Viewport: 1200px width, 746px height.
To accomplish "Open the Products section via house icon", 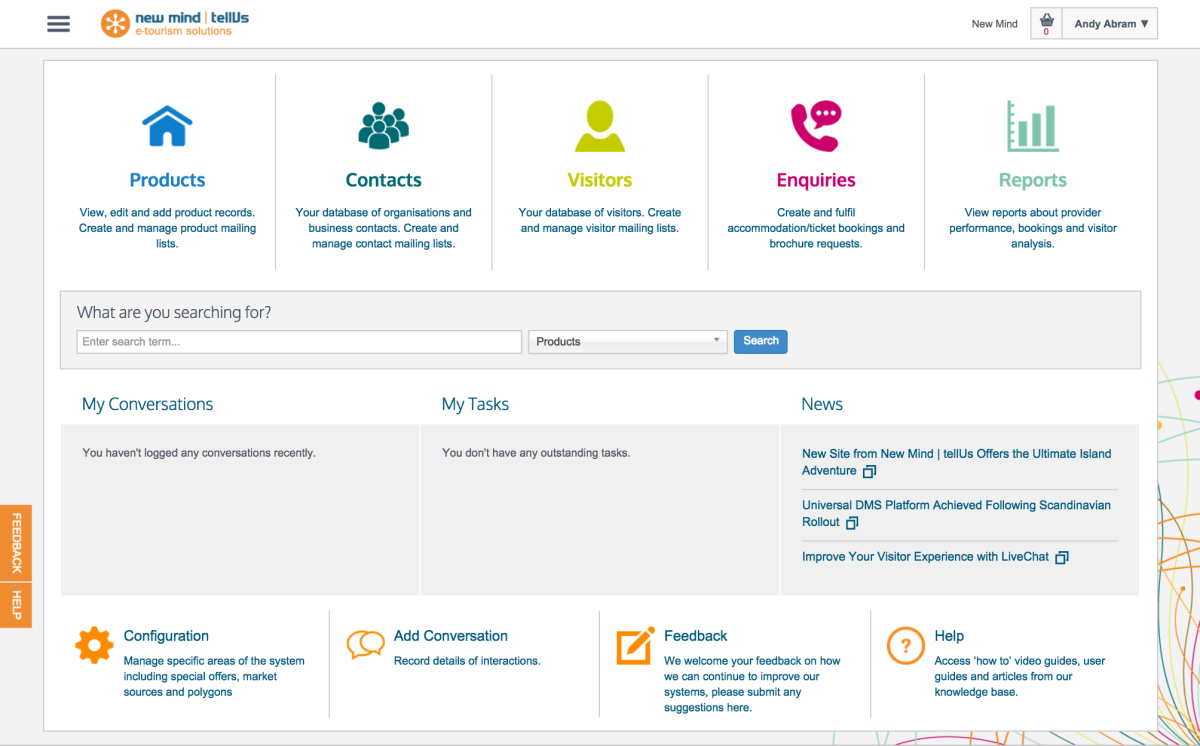I will coord(167,125).
